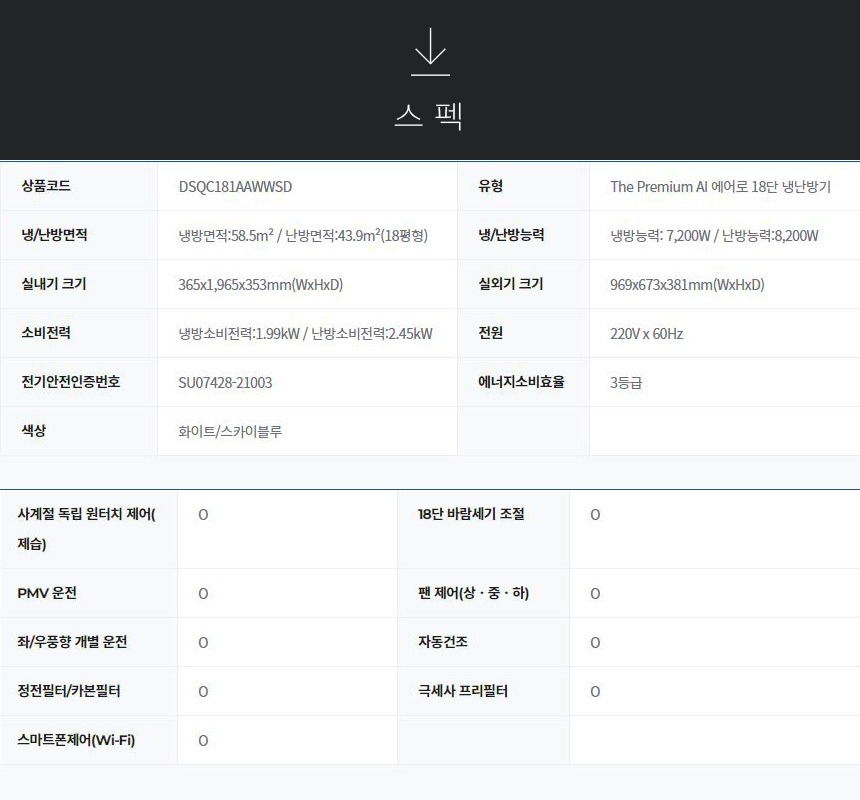Click The Premium AI 에어로 18단 냉난방기 text

coord(720,187)
